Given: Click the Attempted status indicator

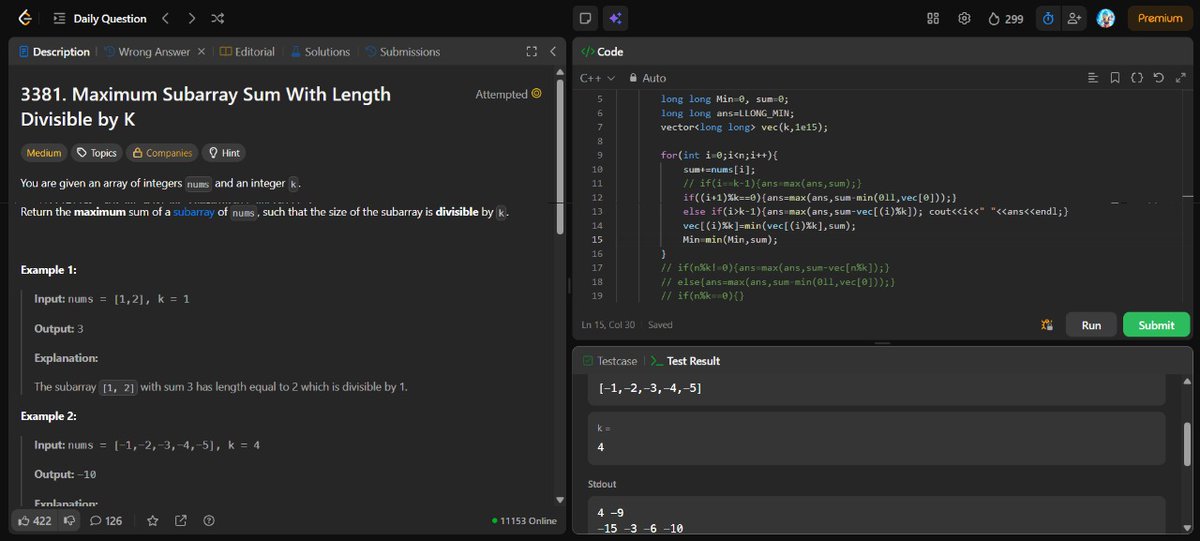Looking at the screenshot, I should (508, 94).
